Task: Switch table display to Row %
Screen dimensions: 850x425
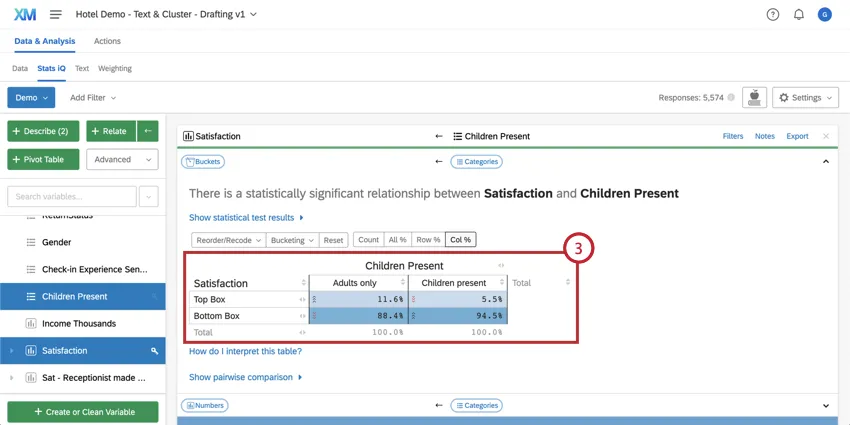Action: click(428, 240)
